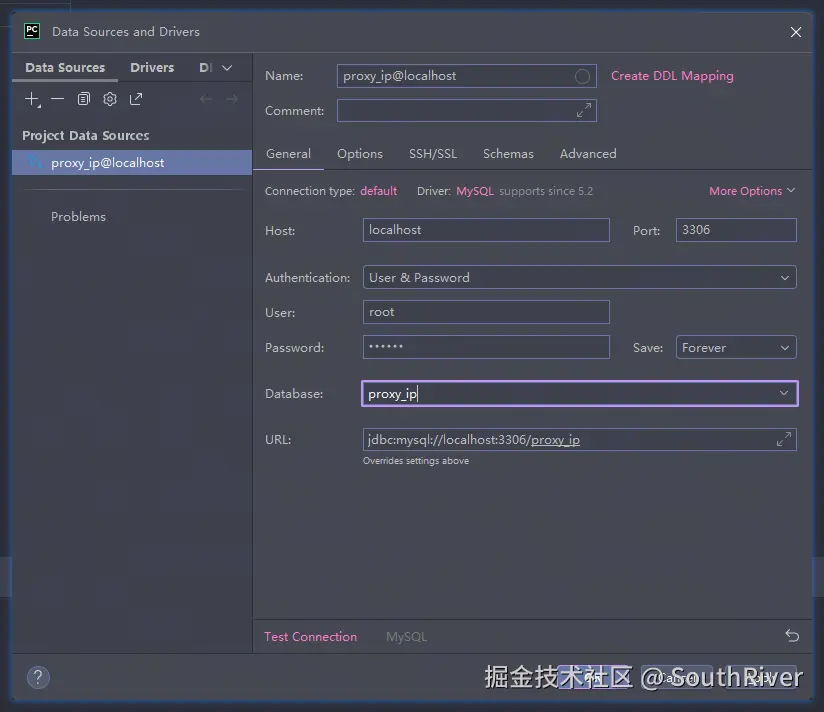Screen dimensions: 824x712
Task: Expand the Database dropdown list
Action: pos(784,394)
